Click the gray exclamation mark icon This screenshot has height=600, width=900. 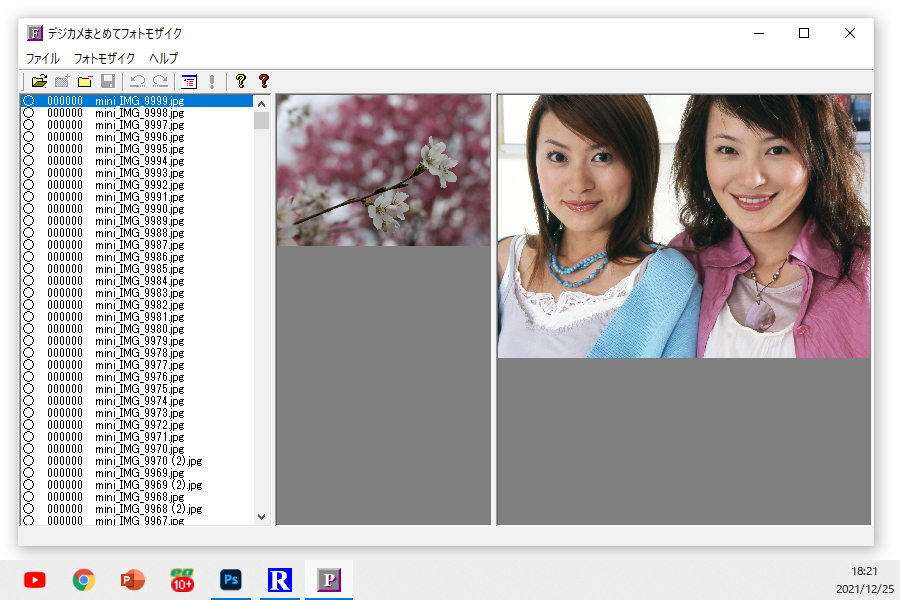[x=212, y=82]
